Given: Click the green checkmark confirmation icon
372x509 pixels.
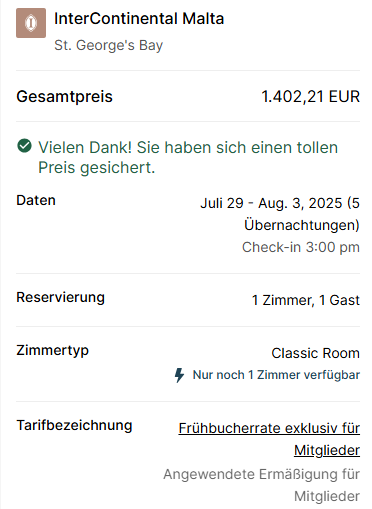Looking at the screenshot, I should 24,146.
